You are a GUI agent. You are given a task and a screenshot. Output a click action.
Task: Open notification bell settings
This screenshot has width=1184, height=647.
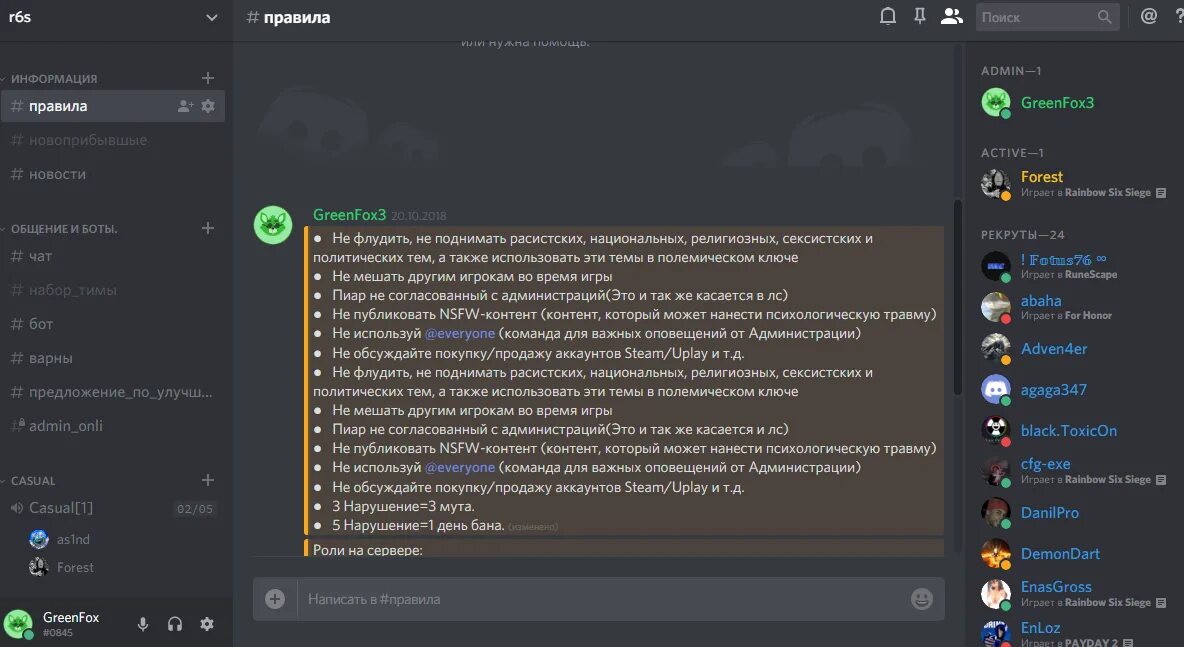[x=888, y=16]
